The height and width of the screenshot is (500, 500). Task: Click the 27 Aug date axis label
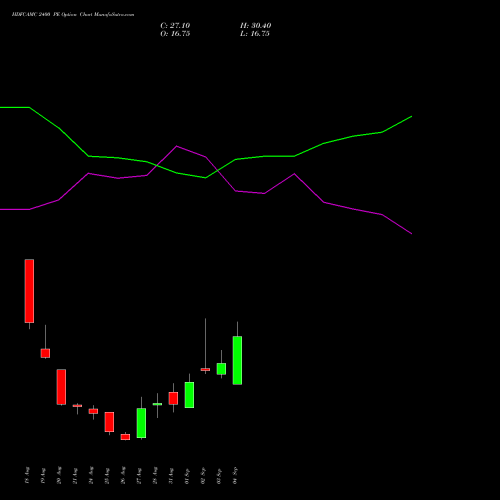click(x=139, y=475)
